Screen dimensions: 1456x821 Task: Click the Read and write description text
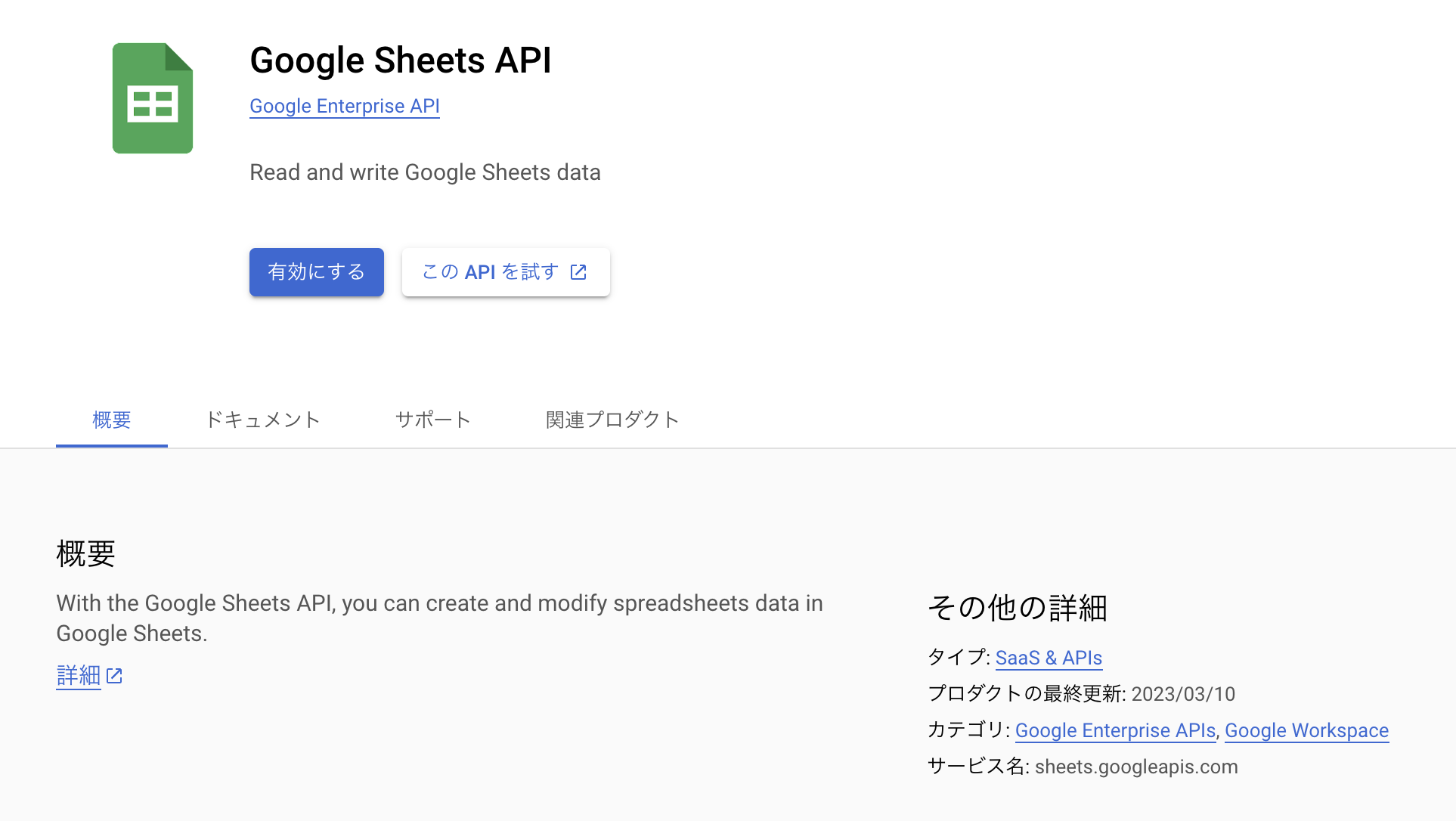pos(425,172)
